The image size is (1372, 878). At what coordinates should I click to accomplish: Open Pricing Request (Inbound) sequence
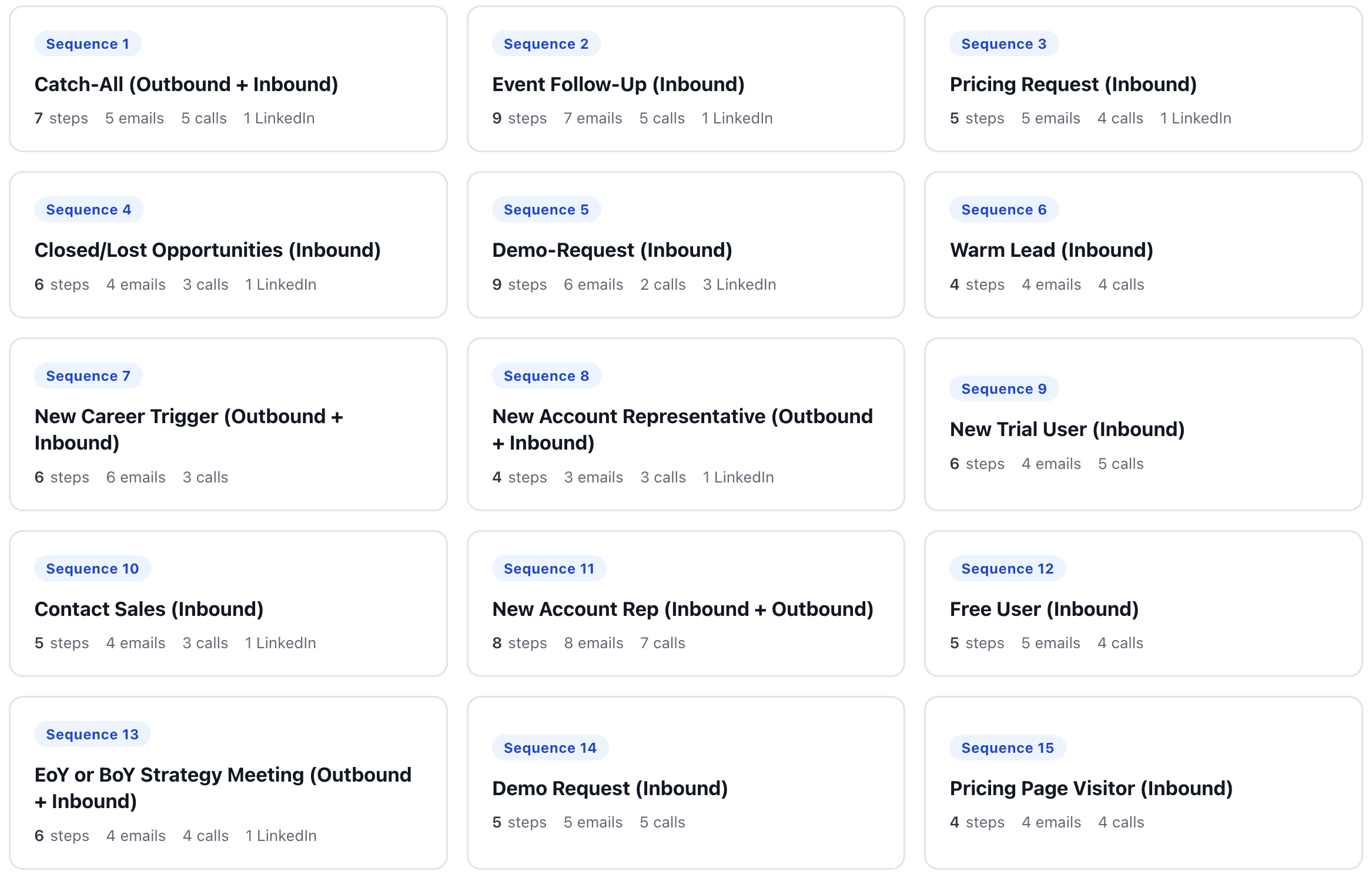[1073, 85]
